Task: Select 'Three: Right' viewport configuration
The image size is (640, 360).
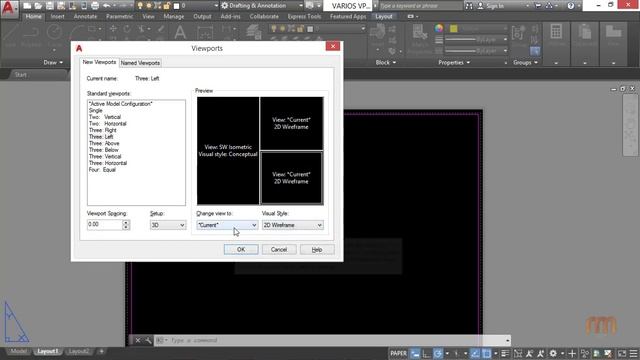Action: [x=103, y=130]
